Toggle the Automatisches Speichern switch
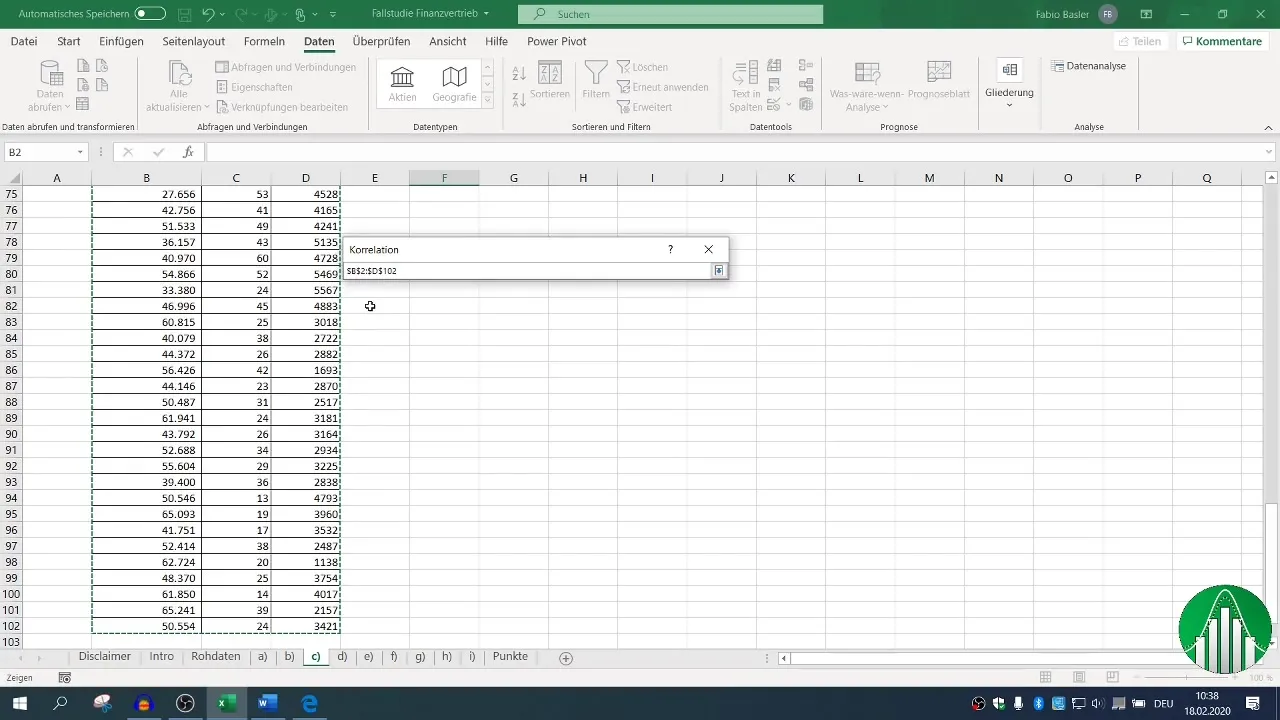The image size is (1280, 720). [x=150, y=14]
